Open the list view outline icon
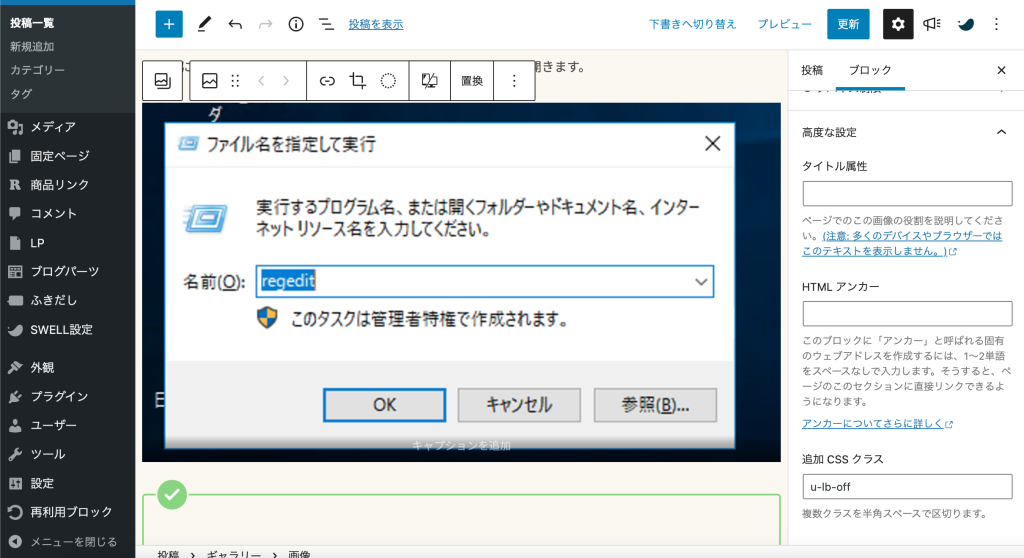The image size is (1024, 558). 326,25
